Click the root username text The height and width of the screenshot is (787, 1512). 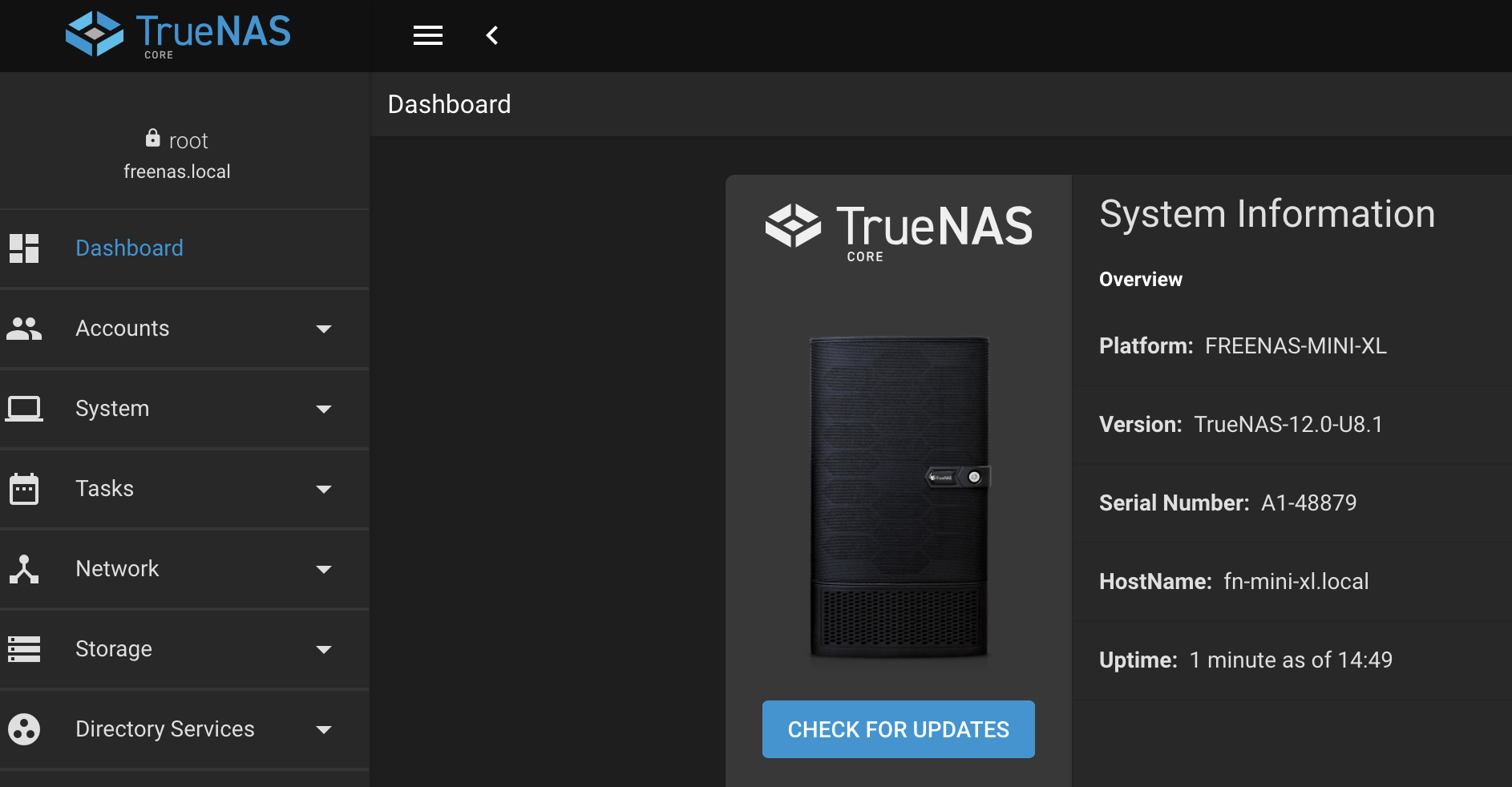tap(188, 141)
